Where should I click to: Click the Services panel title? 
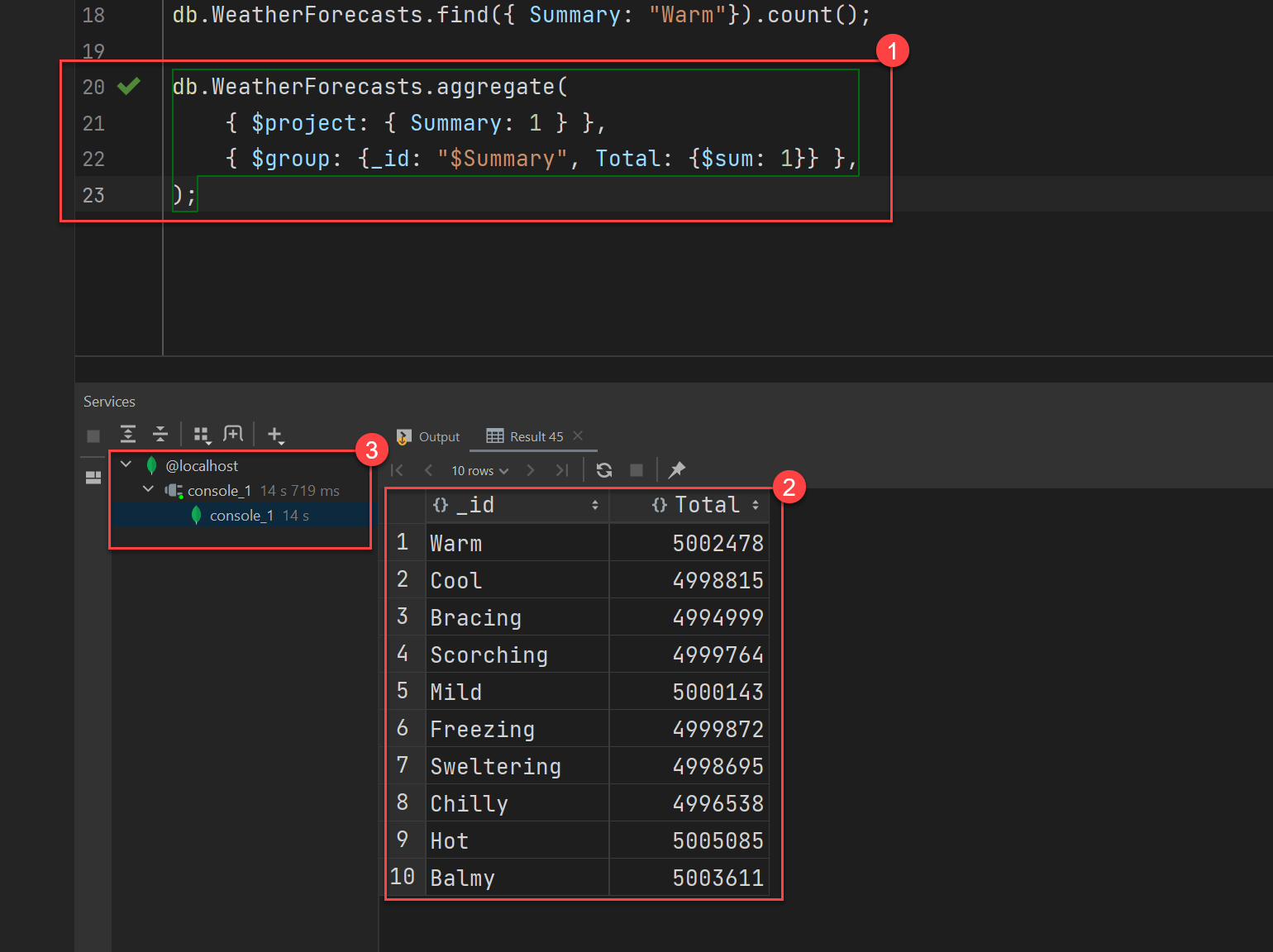109,402
